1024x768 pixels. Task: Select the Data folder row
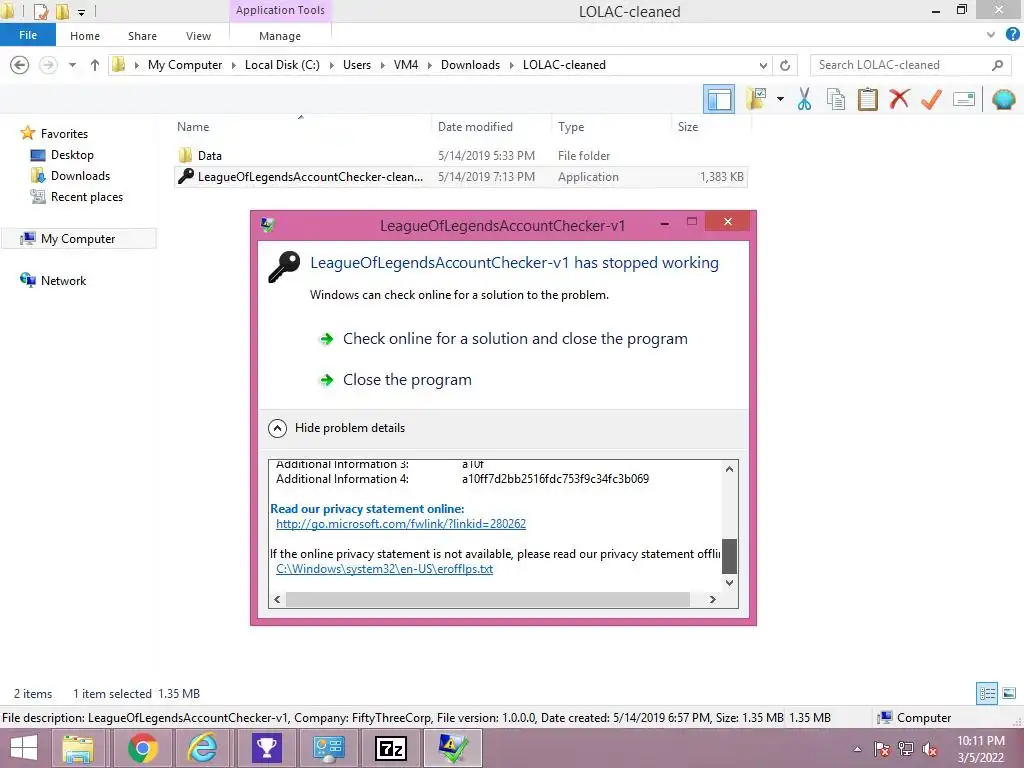(x=460, y=155)
